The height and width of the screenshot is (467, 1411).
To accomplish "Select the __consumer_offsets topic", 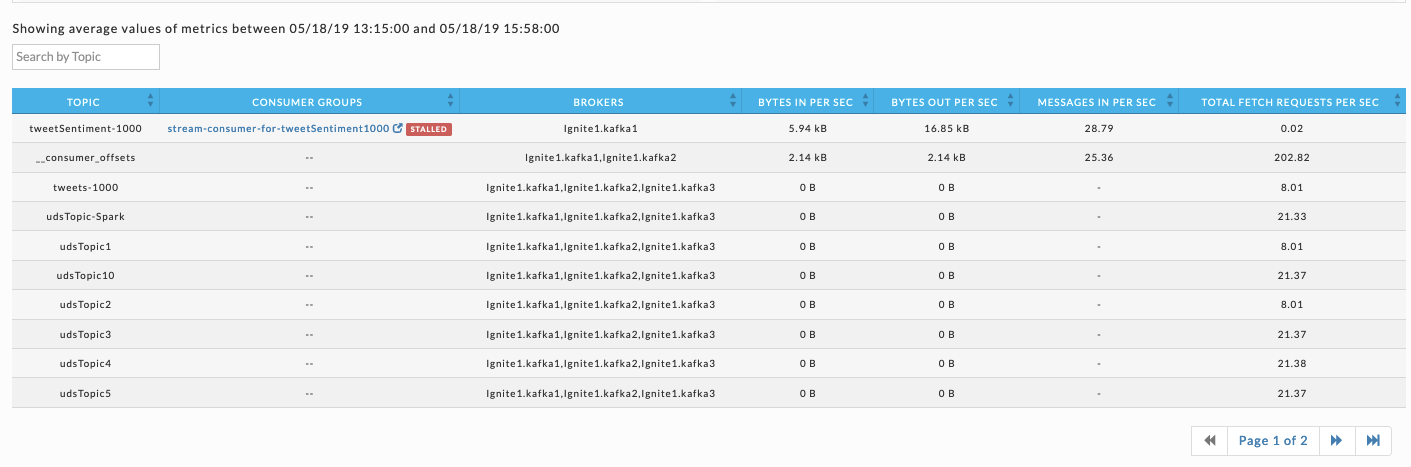I will tap(85, 158).
